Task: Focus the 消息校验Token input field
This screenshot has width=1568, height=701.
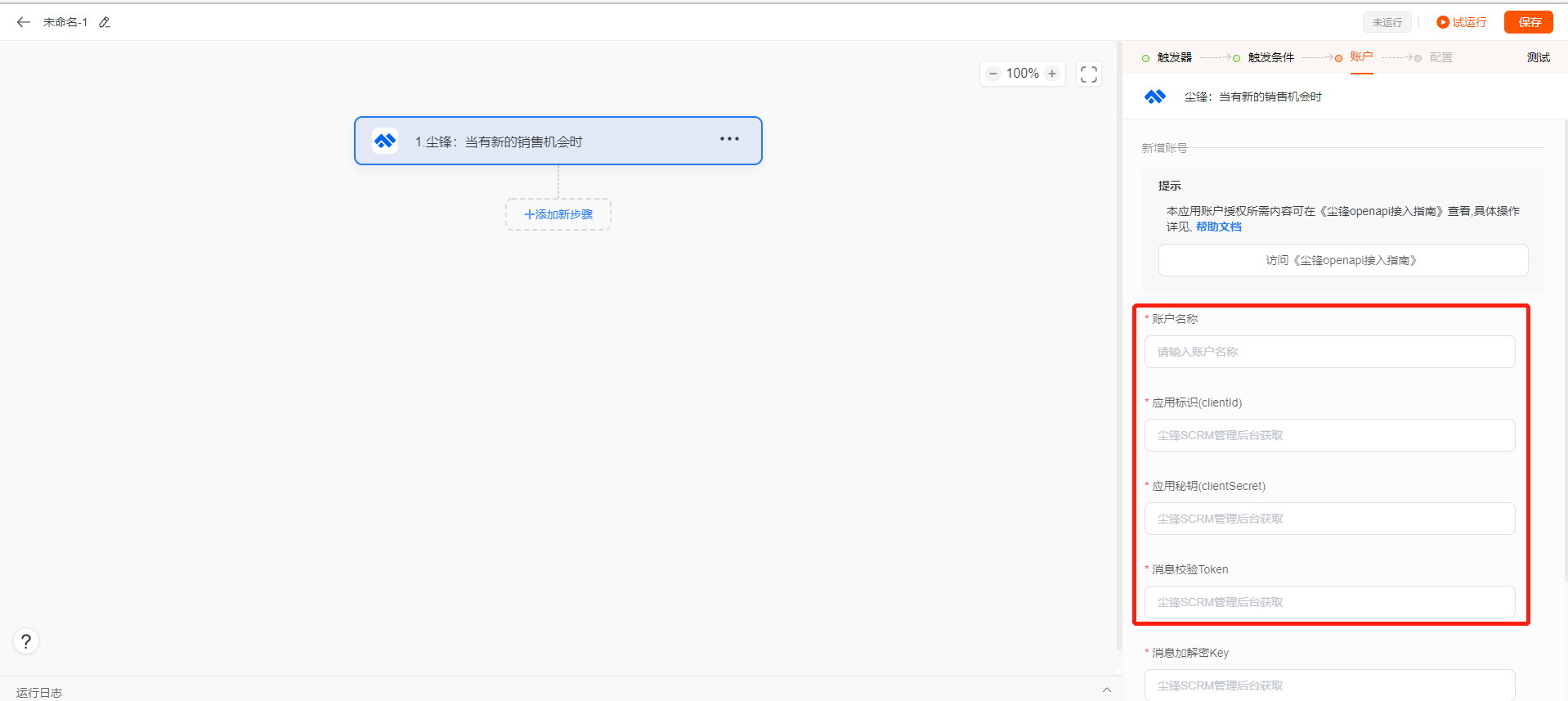Action: pos(1329,602)
